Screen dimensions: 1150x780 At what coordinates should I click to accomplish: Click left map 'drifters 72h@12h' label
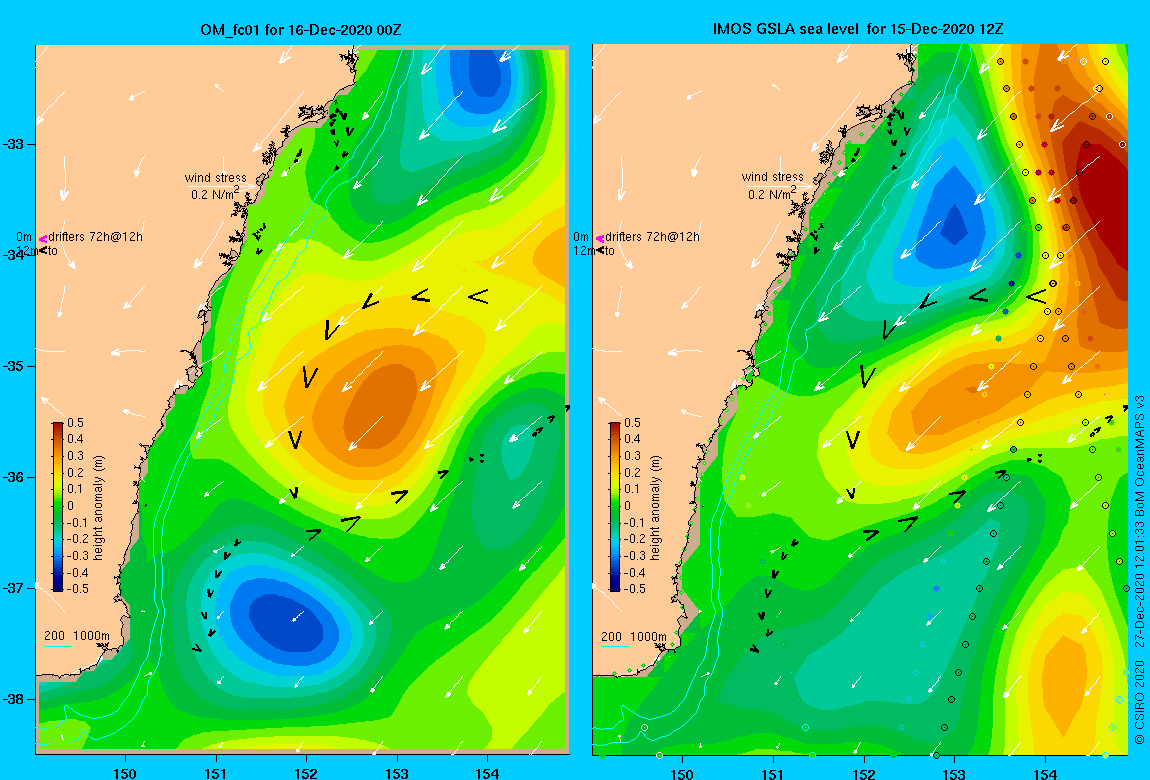[x=95, y=237]
